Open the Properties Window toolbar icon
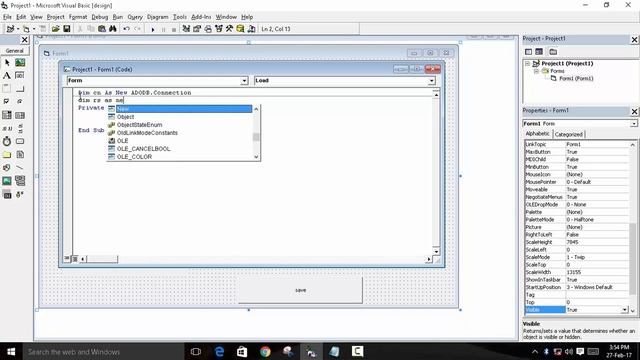This screenshot has width=640, height=360. pyautogui.click(x=197, y=29)
